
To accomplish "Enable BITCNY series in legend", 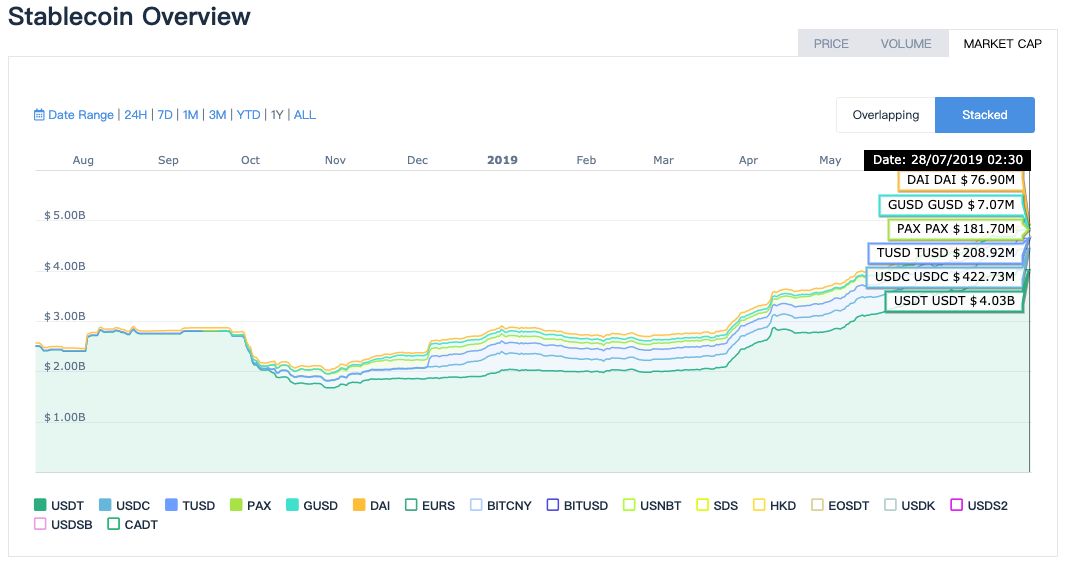I will (x=500, y=505).
